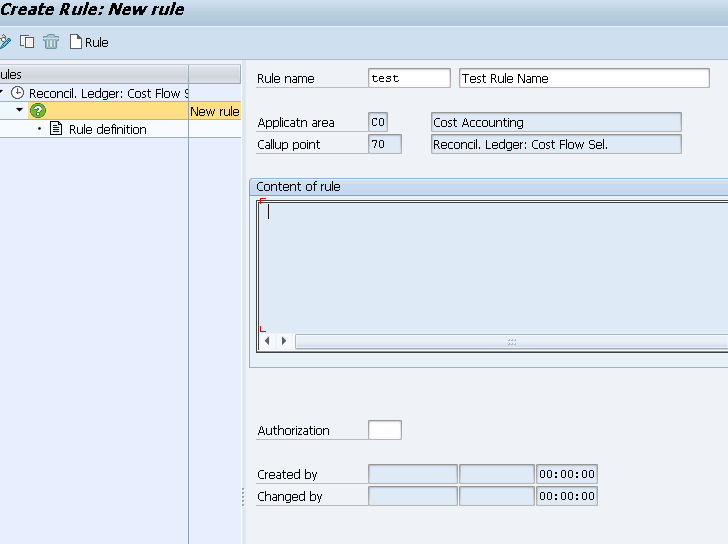Viewport: 728px width, 544px height.
Task: Select the New rule tree row
Action: (x=120, y=111)
